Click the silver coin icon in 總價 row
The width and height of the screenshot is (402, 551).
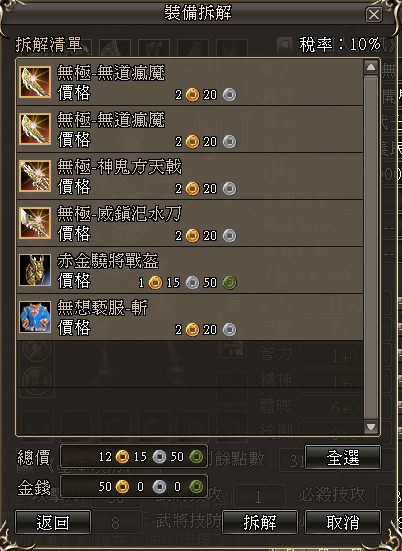tap(159, 457)
